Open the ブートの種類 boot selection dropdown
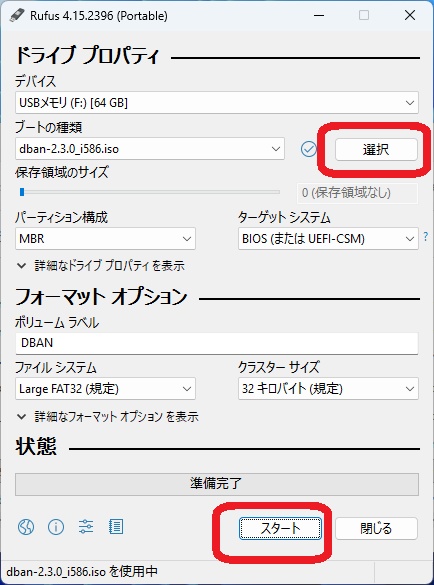The image size is (434, 585). coord(150,149)
